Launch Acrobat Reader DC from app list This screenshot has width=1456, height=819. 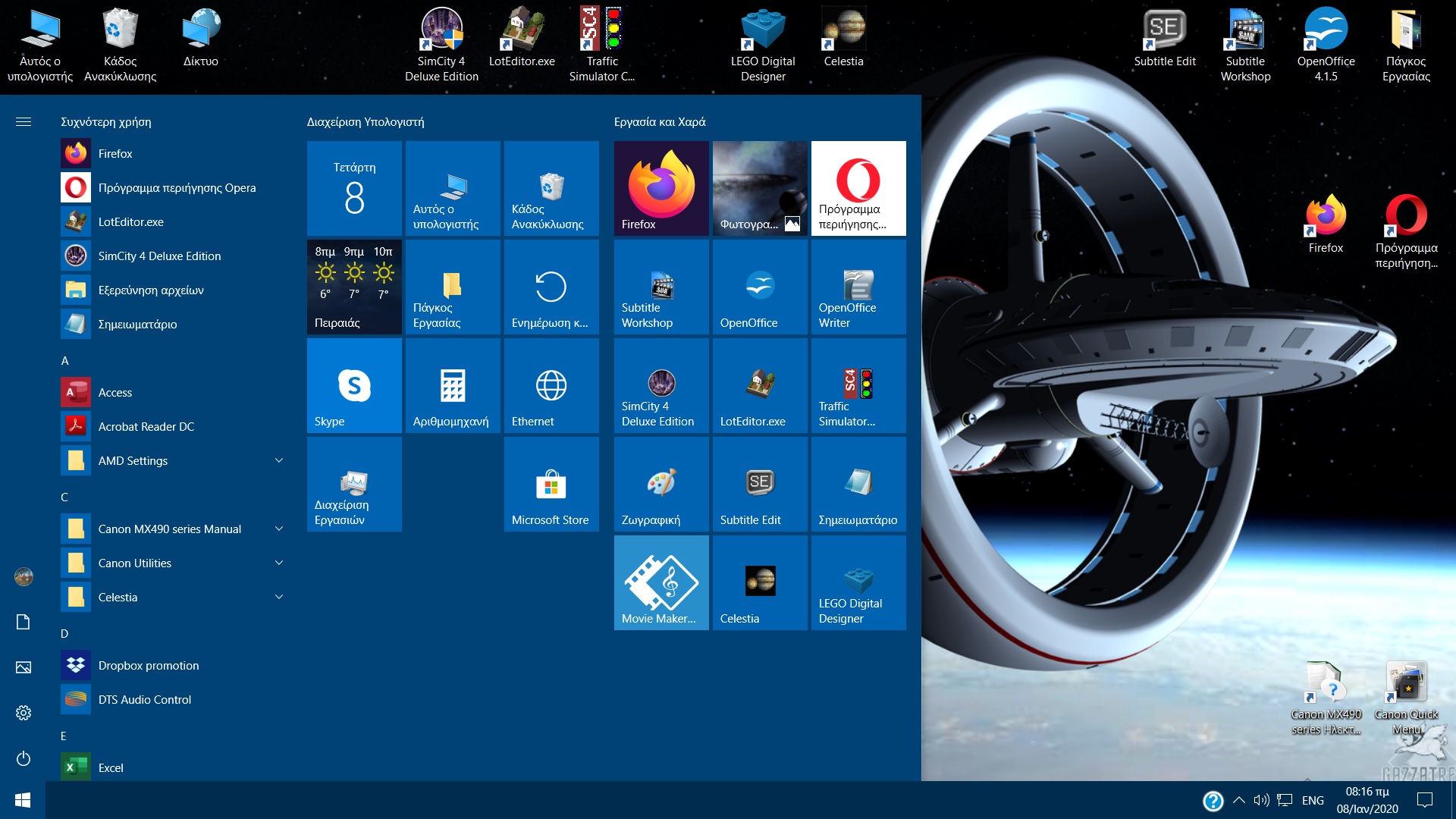coord(174,426)
